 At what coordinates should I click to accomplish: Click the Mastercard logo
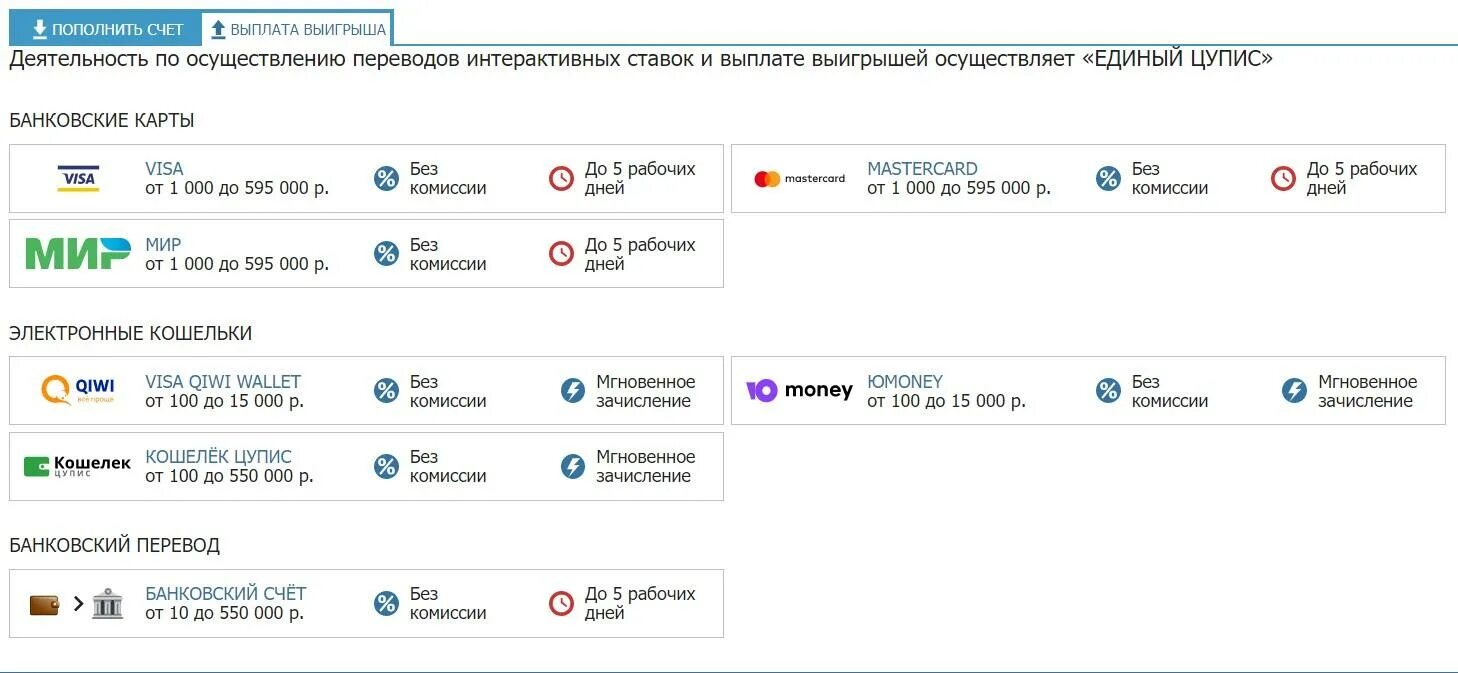(799, 179)
